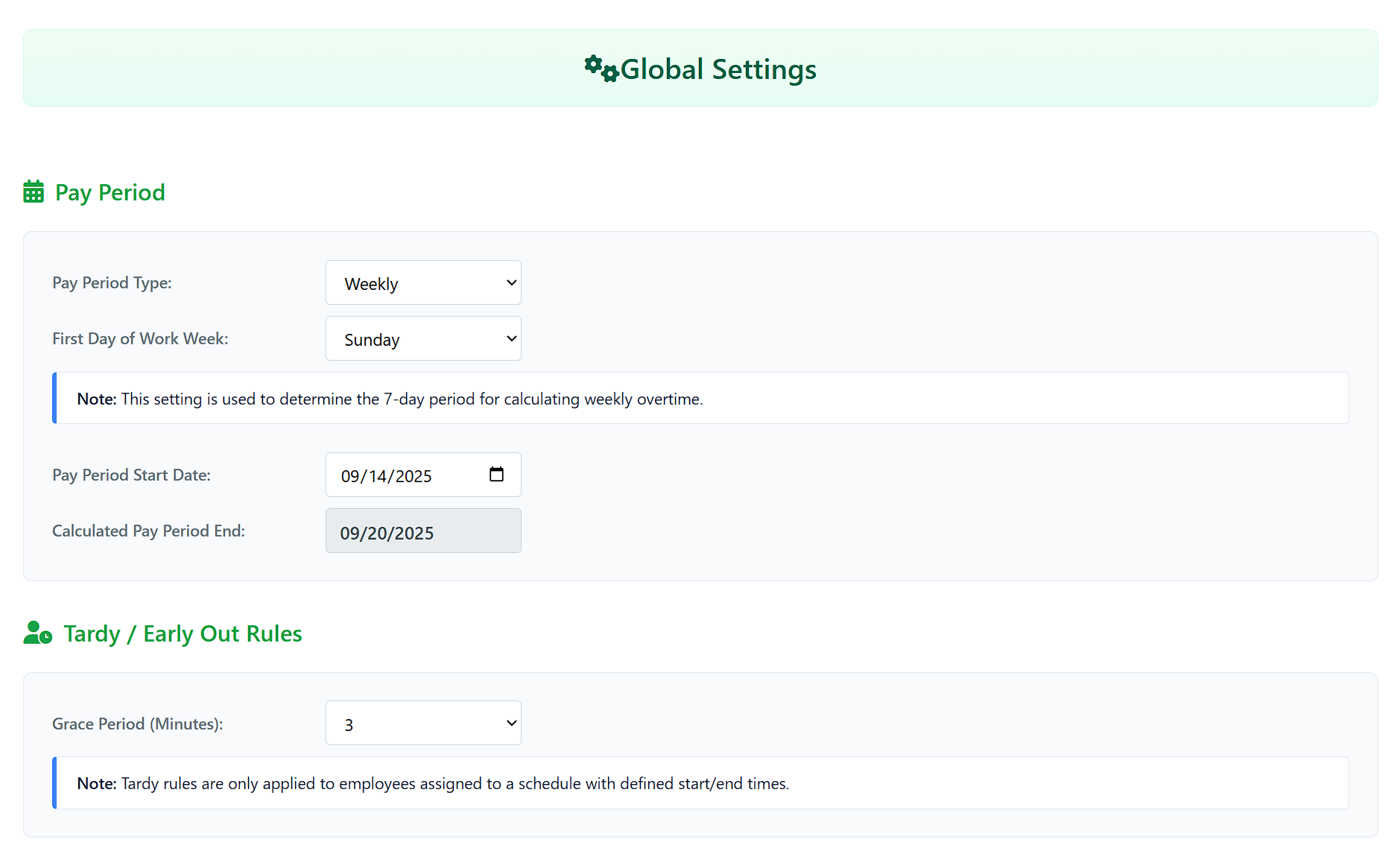Click the overtime calculation note box
Screen dimensions: 1400x854
pos(700,398)
